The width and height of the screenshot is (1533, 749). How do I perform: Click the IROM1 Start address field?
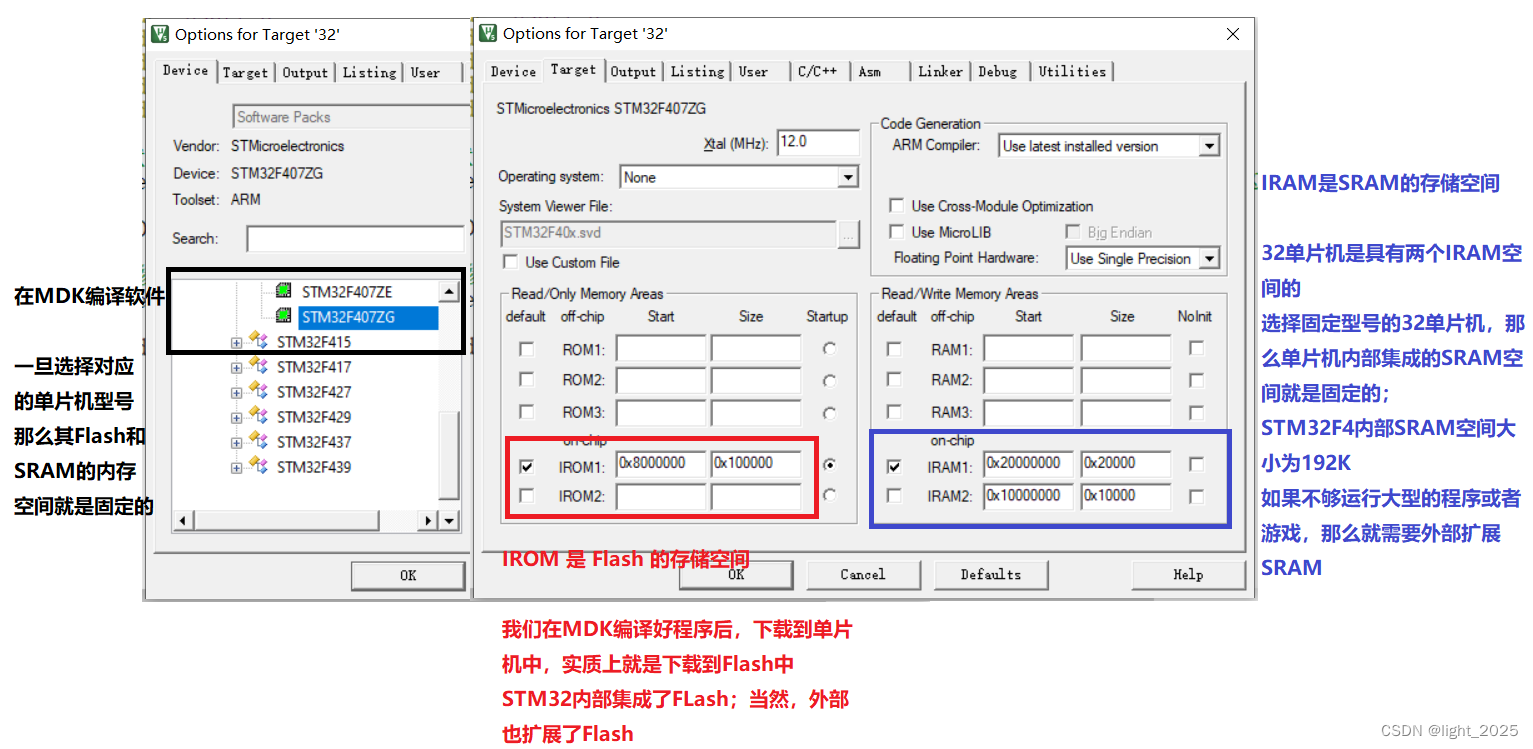[661, 465]
